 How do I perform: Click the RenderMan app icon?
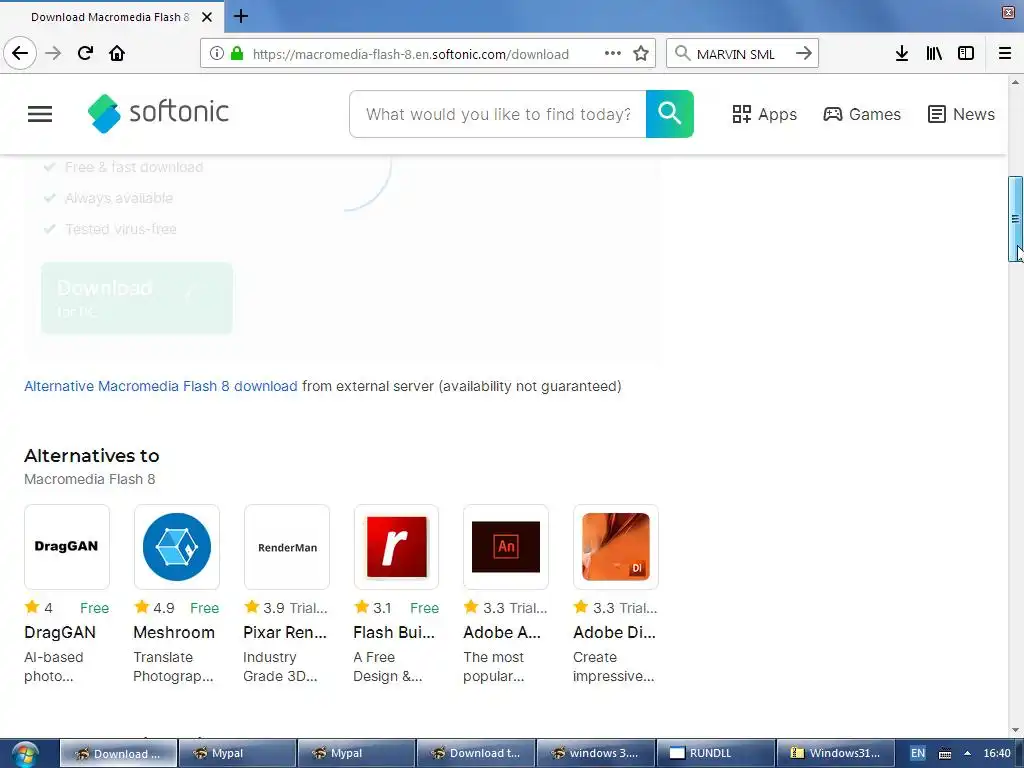click(x=287, y=547)
